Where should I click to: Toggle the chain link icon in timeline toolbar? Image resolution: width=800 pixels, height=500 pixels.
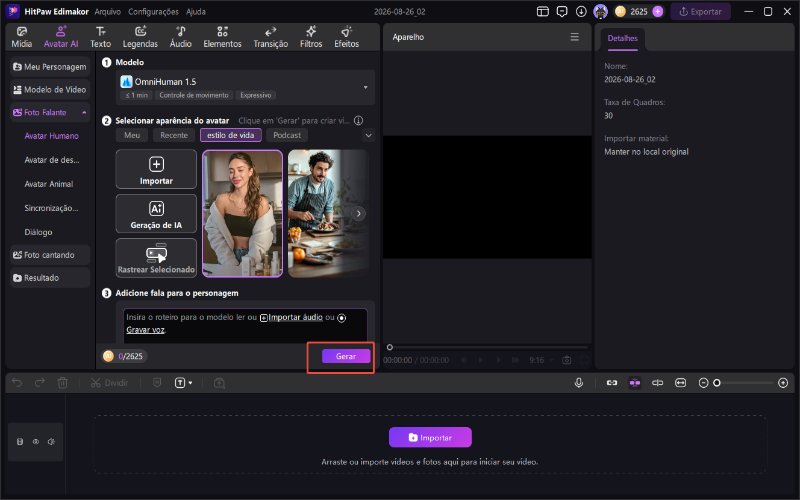tap(612, 383)
